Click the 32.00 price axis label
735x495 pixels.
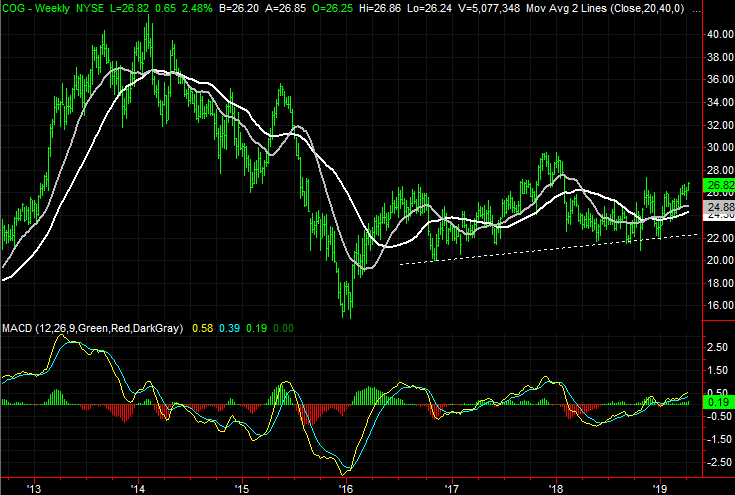click(x=716, y=125)
